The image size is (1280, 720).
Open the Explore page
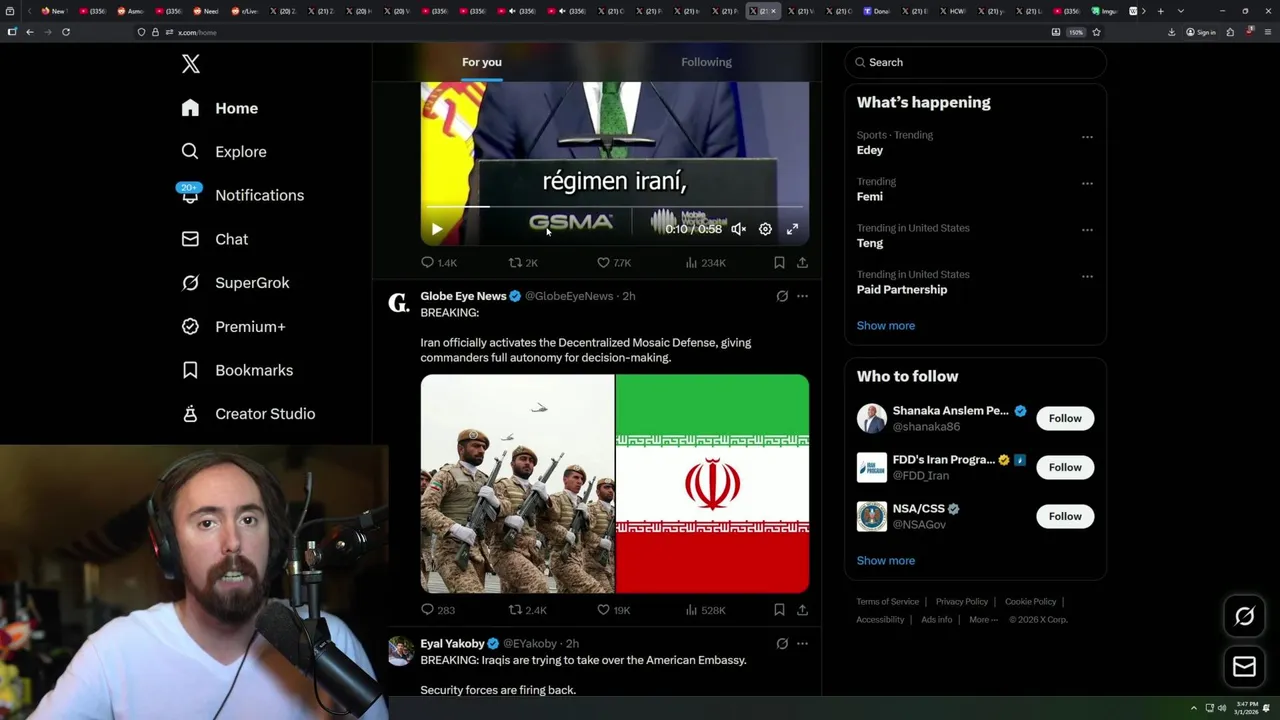pos(224,152)
